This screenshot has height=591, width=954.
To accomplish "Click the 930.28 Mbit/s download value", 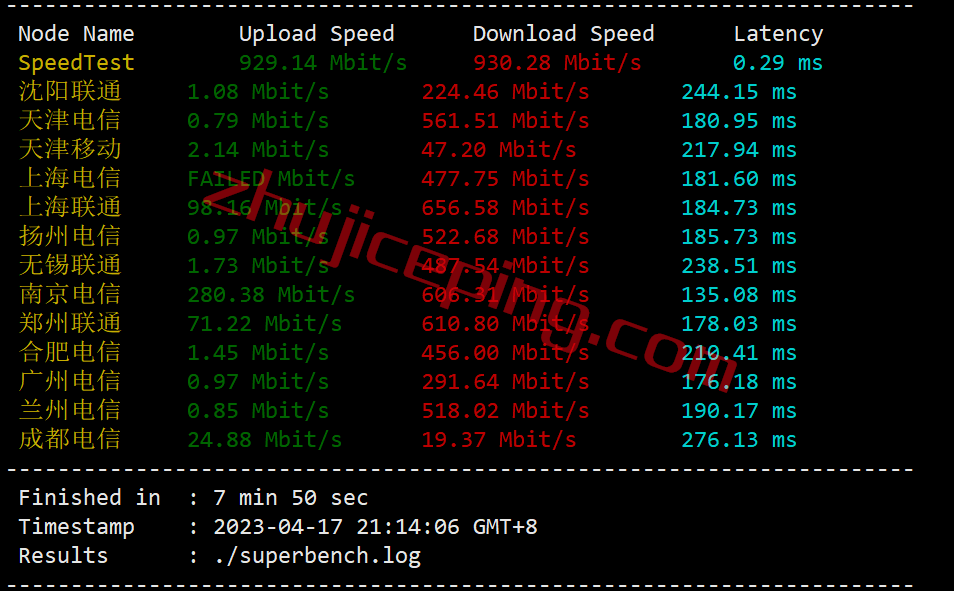I will (557, 63).
